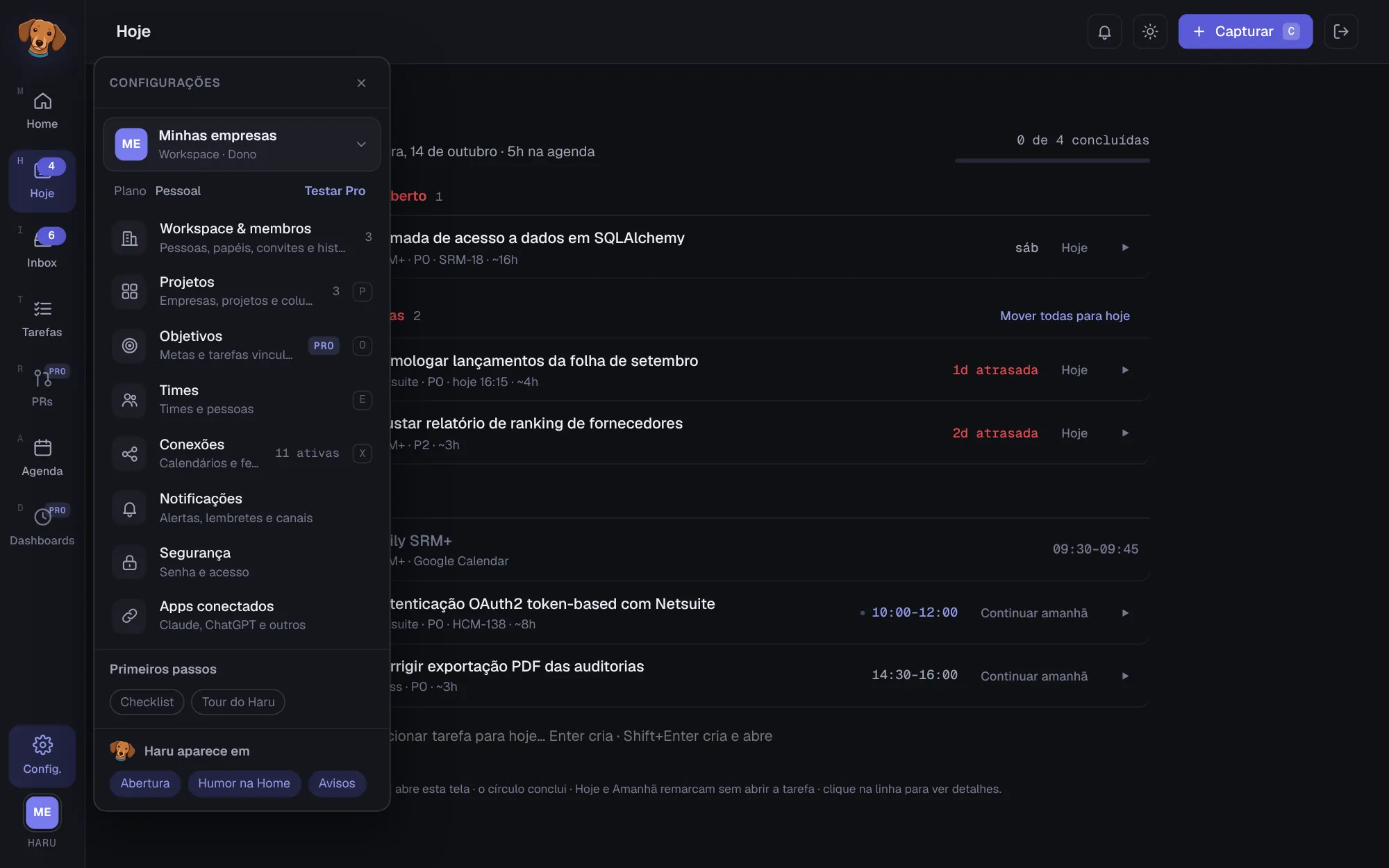Open Segurança settings
This screenshot has height=868, width=1389.
[x=242, y=562]
